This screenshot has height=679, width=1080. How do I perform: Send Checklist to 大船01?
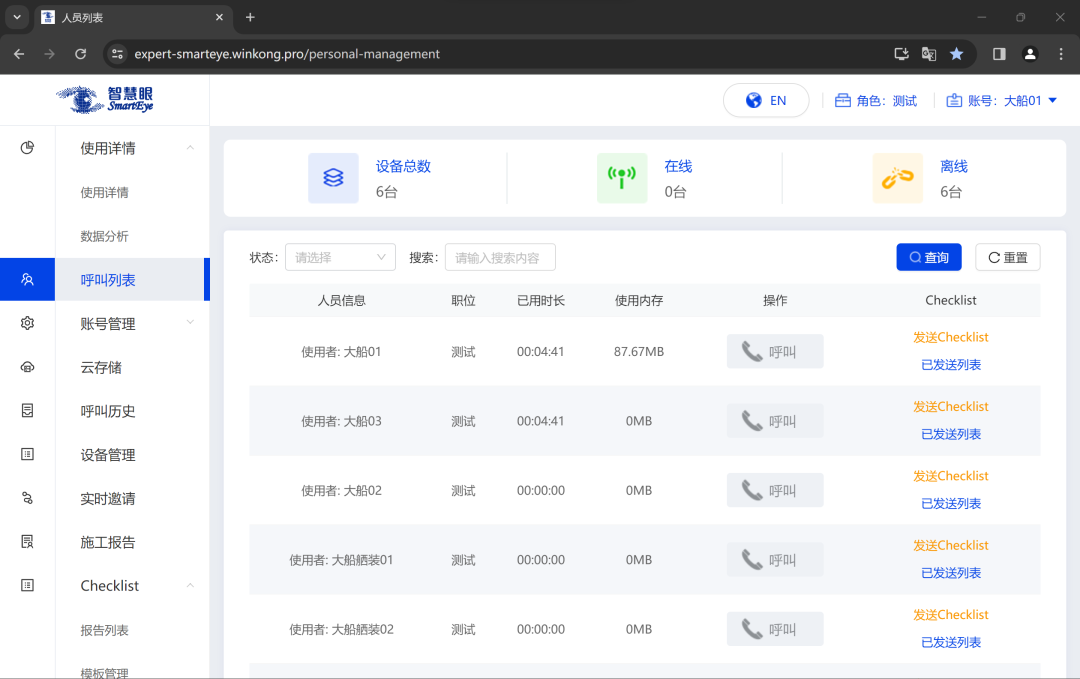tap(951, 337)
